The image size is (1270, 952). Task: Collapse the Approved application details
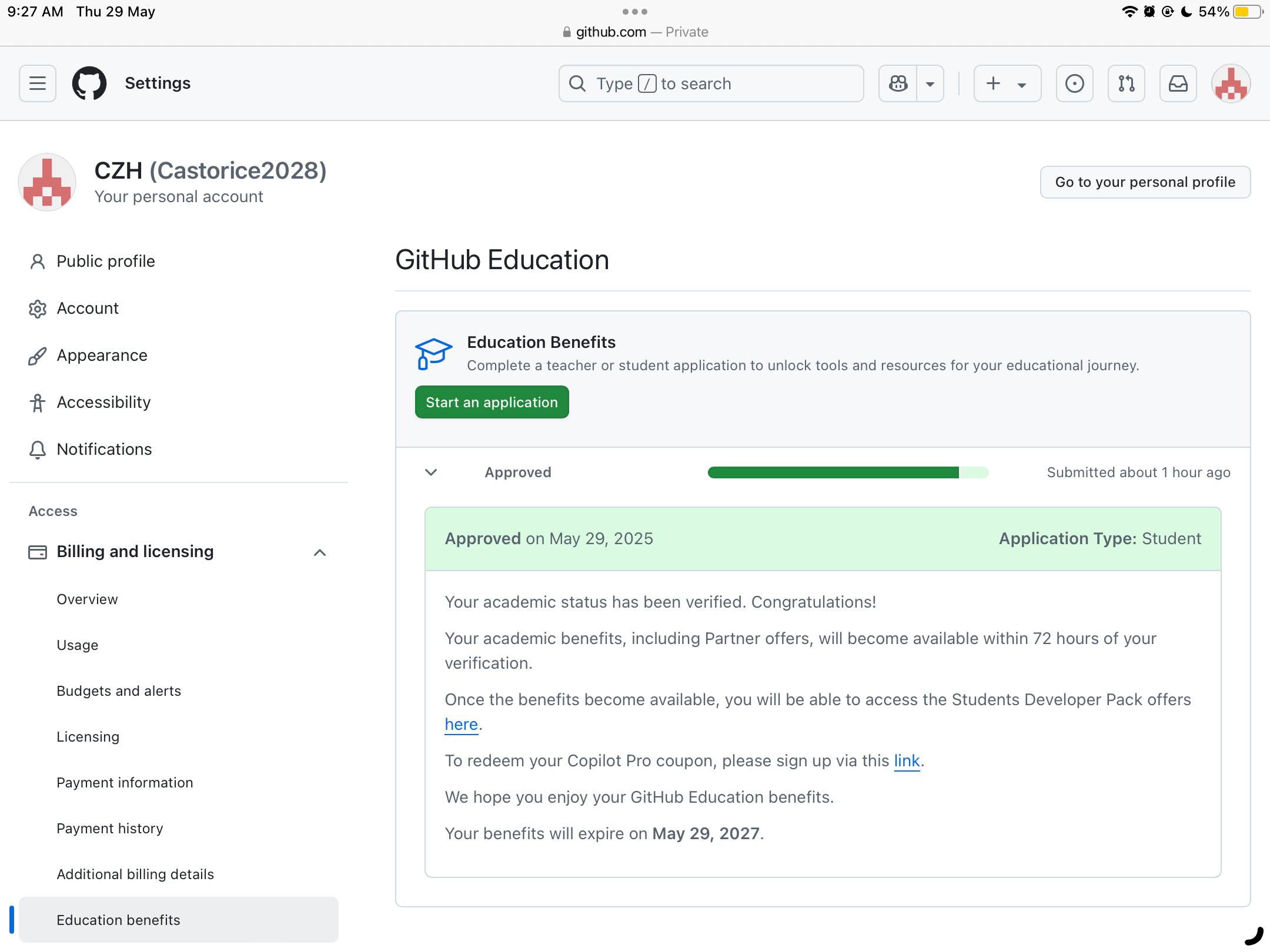pyautogui.click(x=431, y=472)
